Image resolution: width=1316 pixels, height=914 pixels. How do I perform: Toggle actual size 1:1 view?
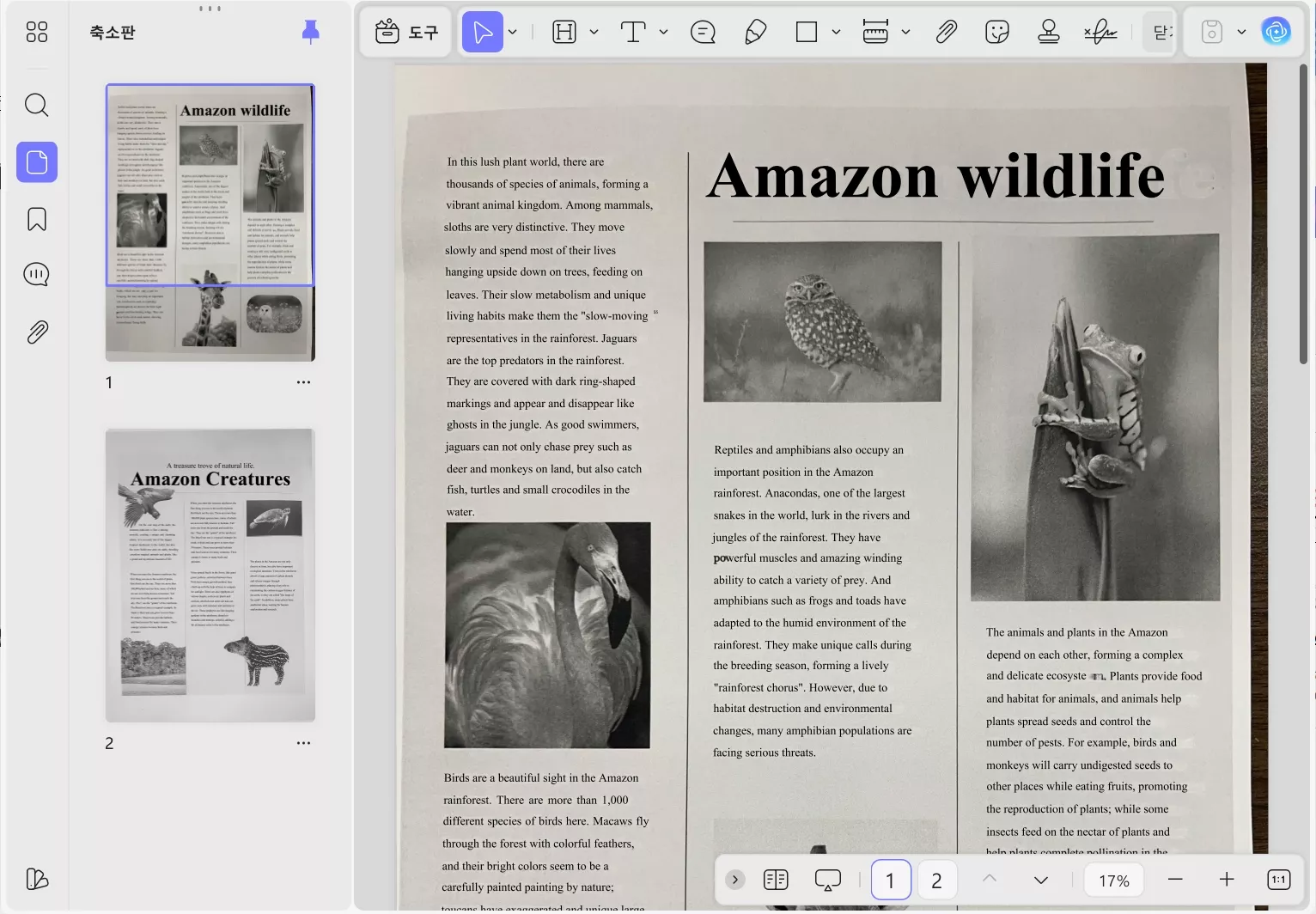(x=1278, y=880)
